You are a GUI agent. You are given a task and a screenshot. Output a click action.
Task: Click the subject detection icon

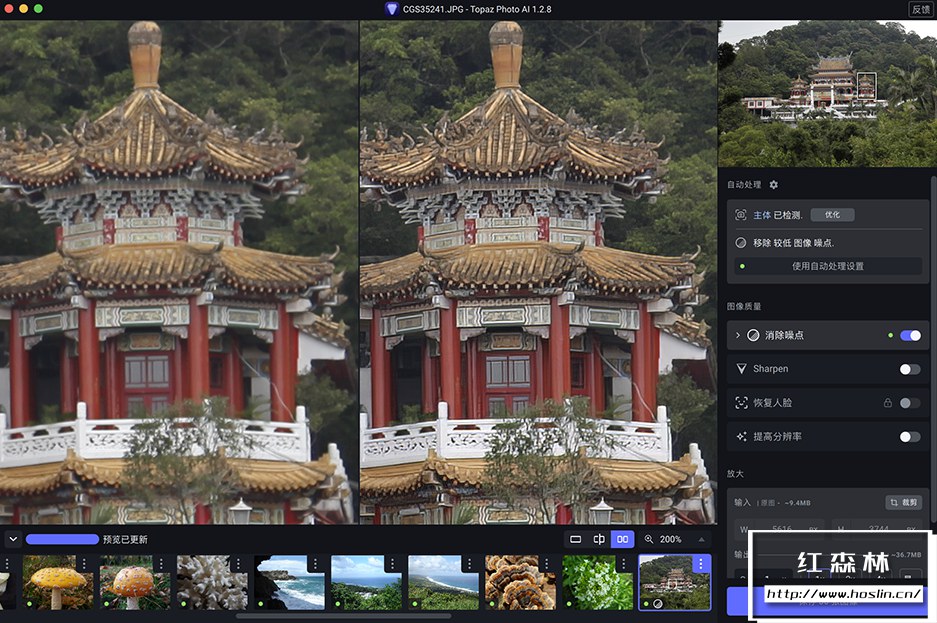(x=740, y=215)
